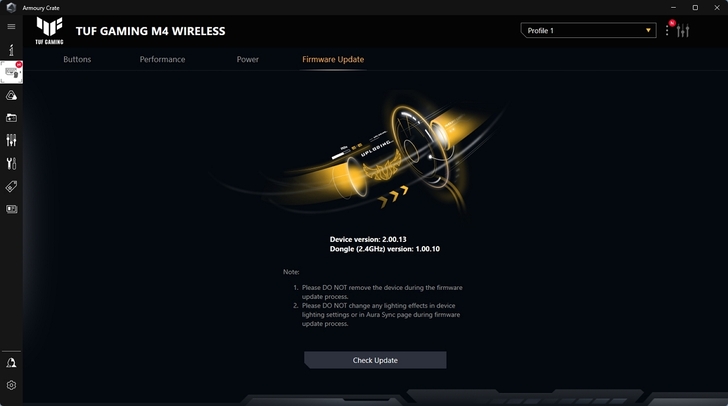Switch to the Buttons tab
Screen dimensions: 728x406
(x=77, y=59)
